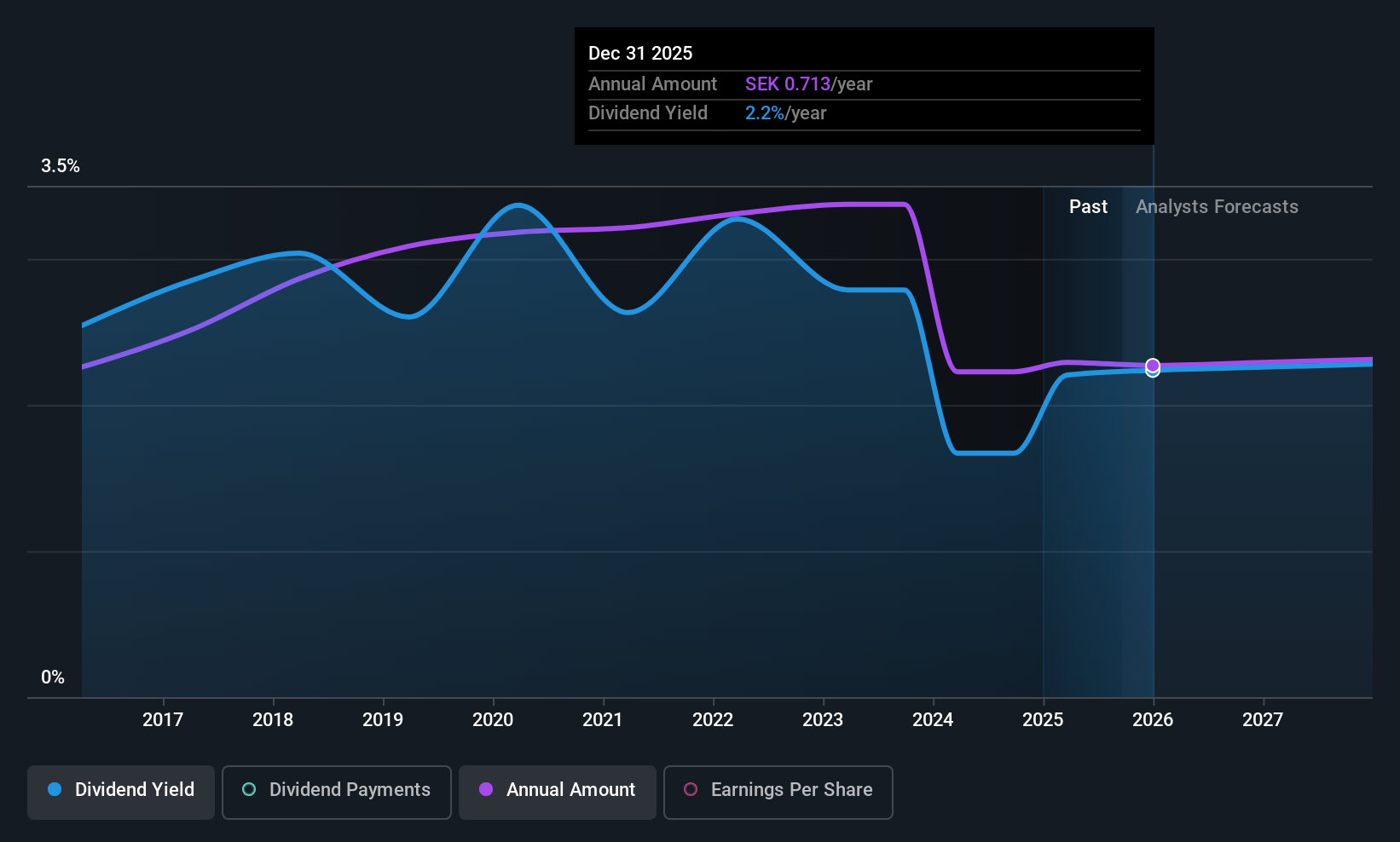The width and height of the screenshot is (1400, 842).
Task: Toggle the Annual Amount series
Action: [558, 793]
